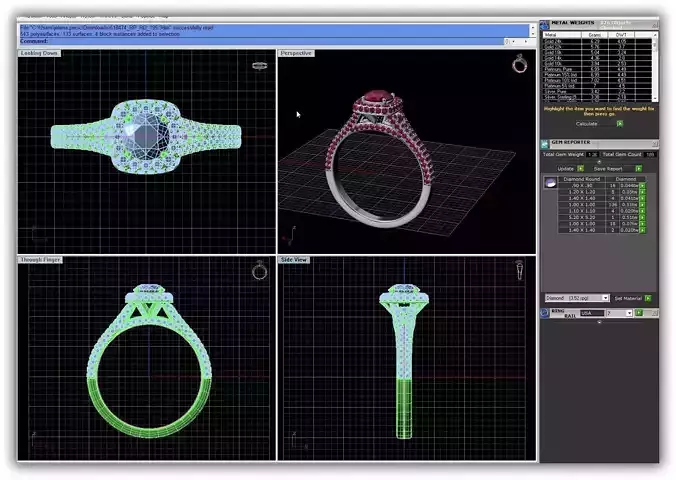Click the green arrow next to Set Material

tap(648, 298)
